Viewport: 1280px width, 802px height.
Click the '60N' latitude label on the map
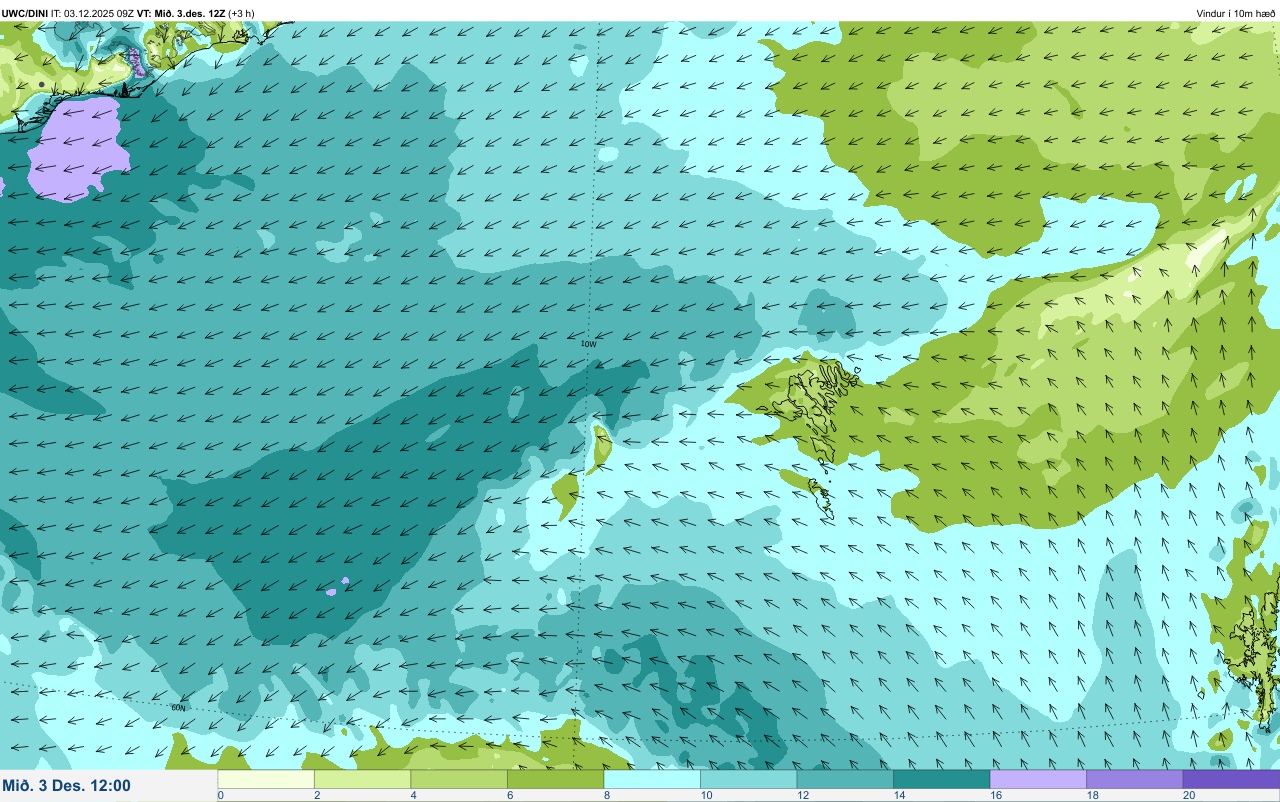tap(179, 707)
